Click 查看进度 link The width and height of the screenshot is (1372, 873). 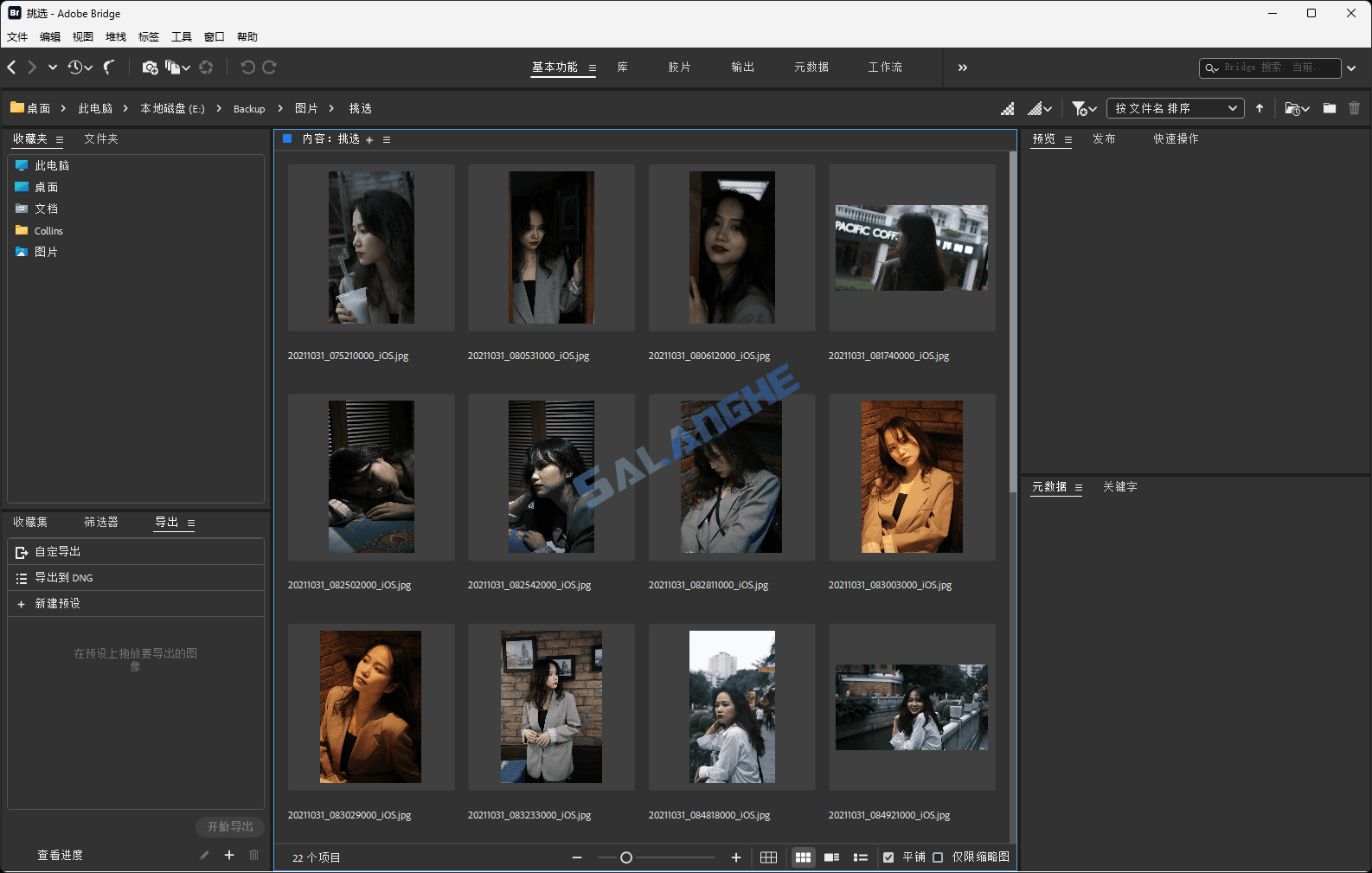pos(61,855)
